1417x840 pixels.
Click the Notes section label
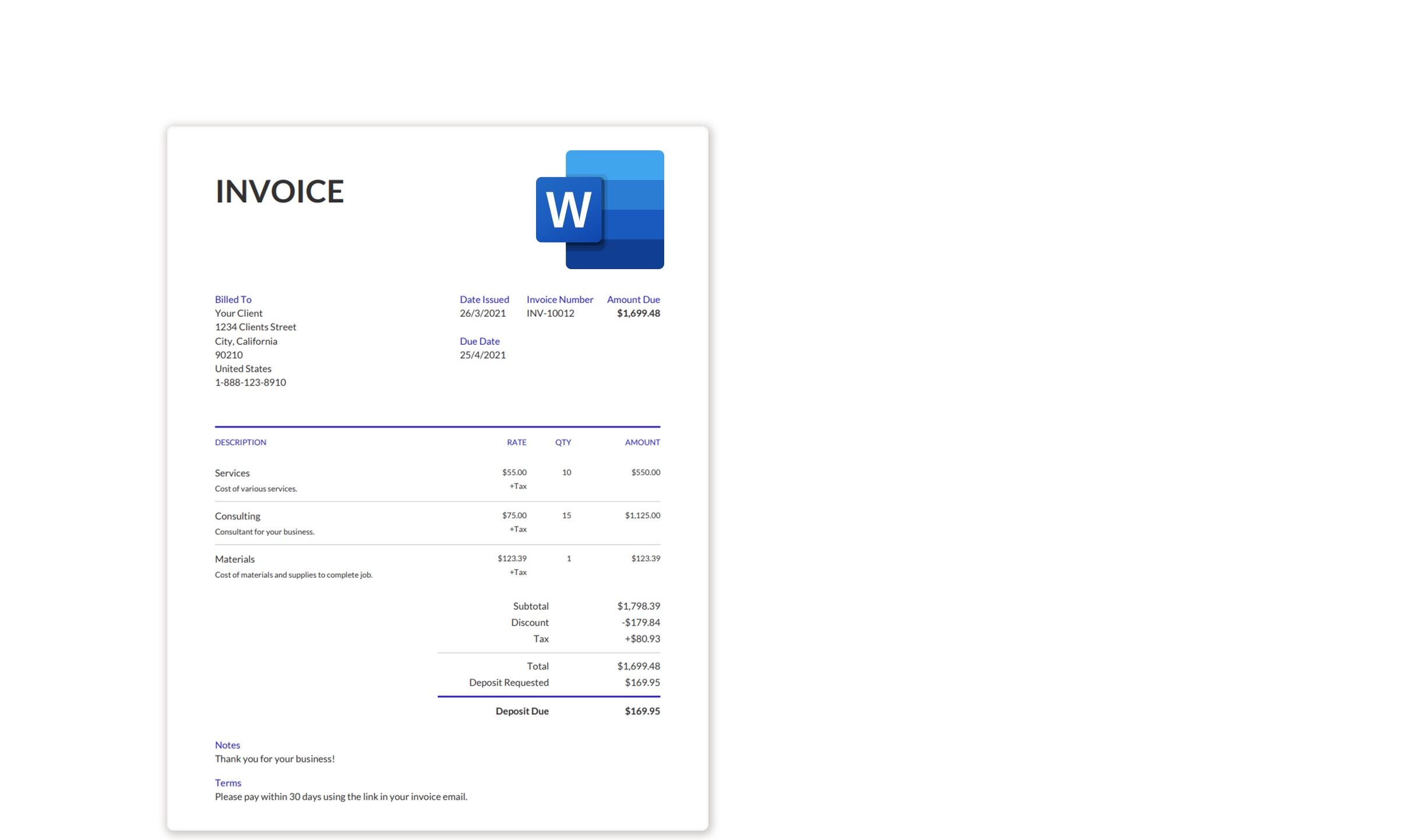(x=227, y=744)
